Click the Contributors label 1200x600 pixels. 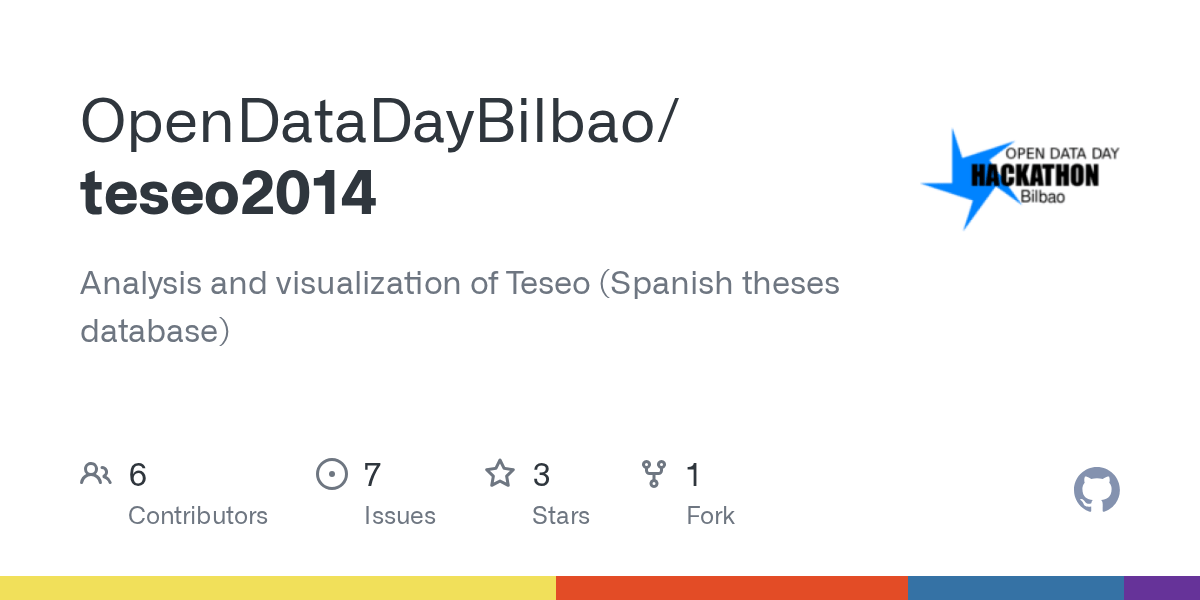click(x=198, y=516)
